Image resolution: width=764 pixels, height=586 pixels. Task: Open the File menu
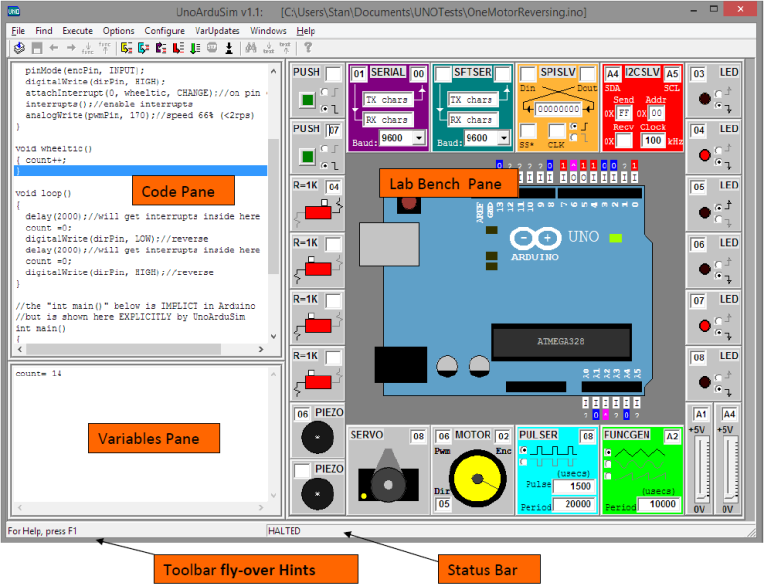coord(18,31)
